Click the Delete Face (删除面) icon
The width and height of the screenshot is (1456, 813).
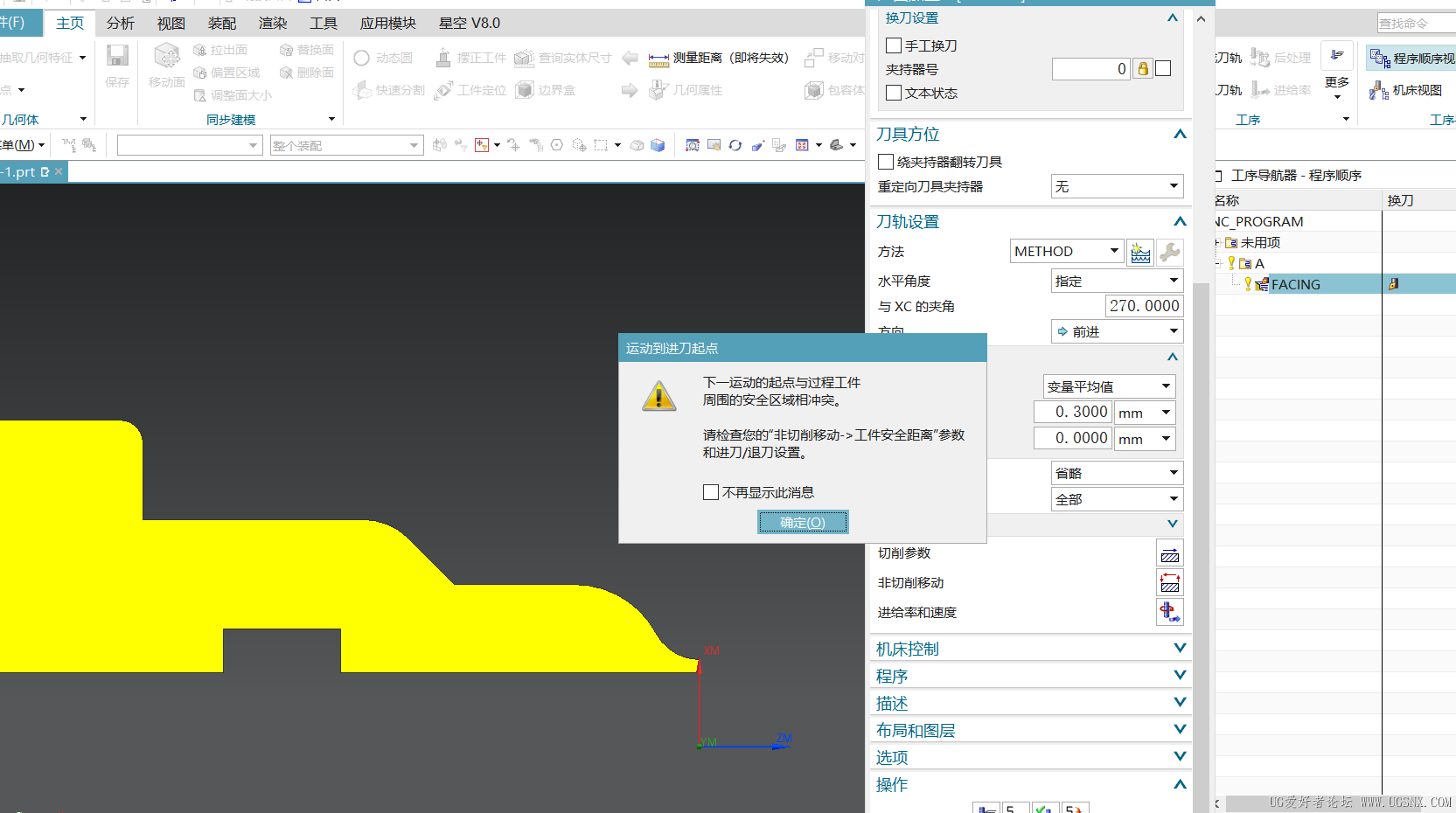coord(286,73)
